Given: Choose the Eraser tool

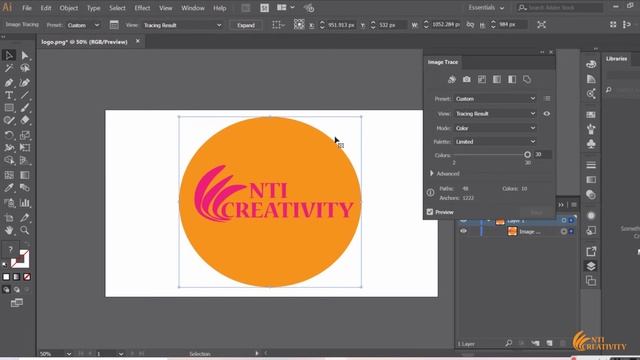Looking at the screenshot, I should tap(24, 120).
